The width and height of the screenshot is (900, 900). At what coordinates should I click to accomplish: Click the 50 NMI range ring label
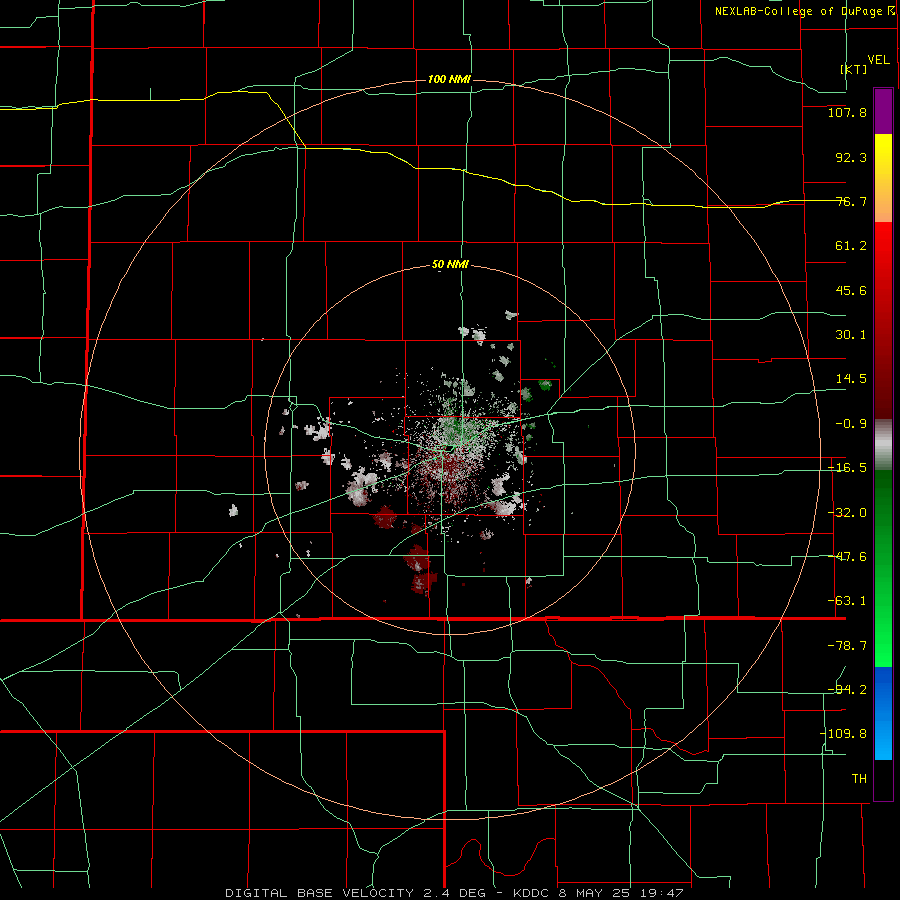450,265
